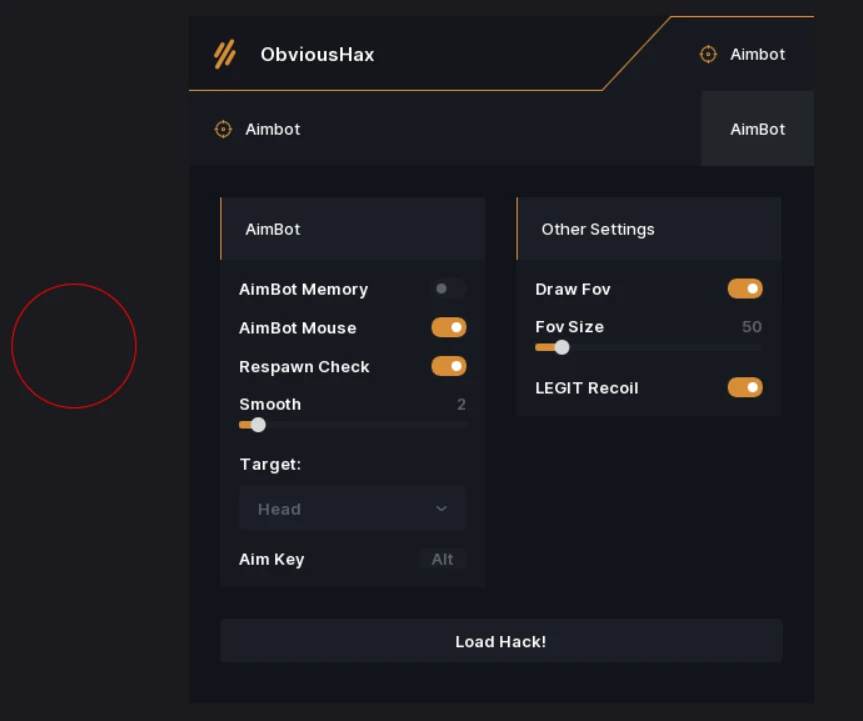The height and width of the screenshot is (721, 863).
Task: Disable the AimBot Mouse toggle
Action: point(449,327)
